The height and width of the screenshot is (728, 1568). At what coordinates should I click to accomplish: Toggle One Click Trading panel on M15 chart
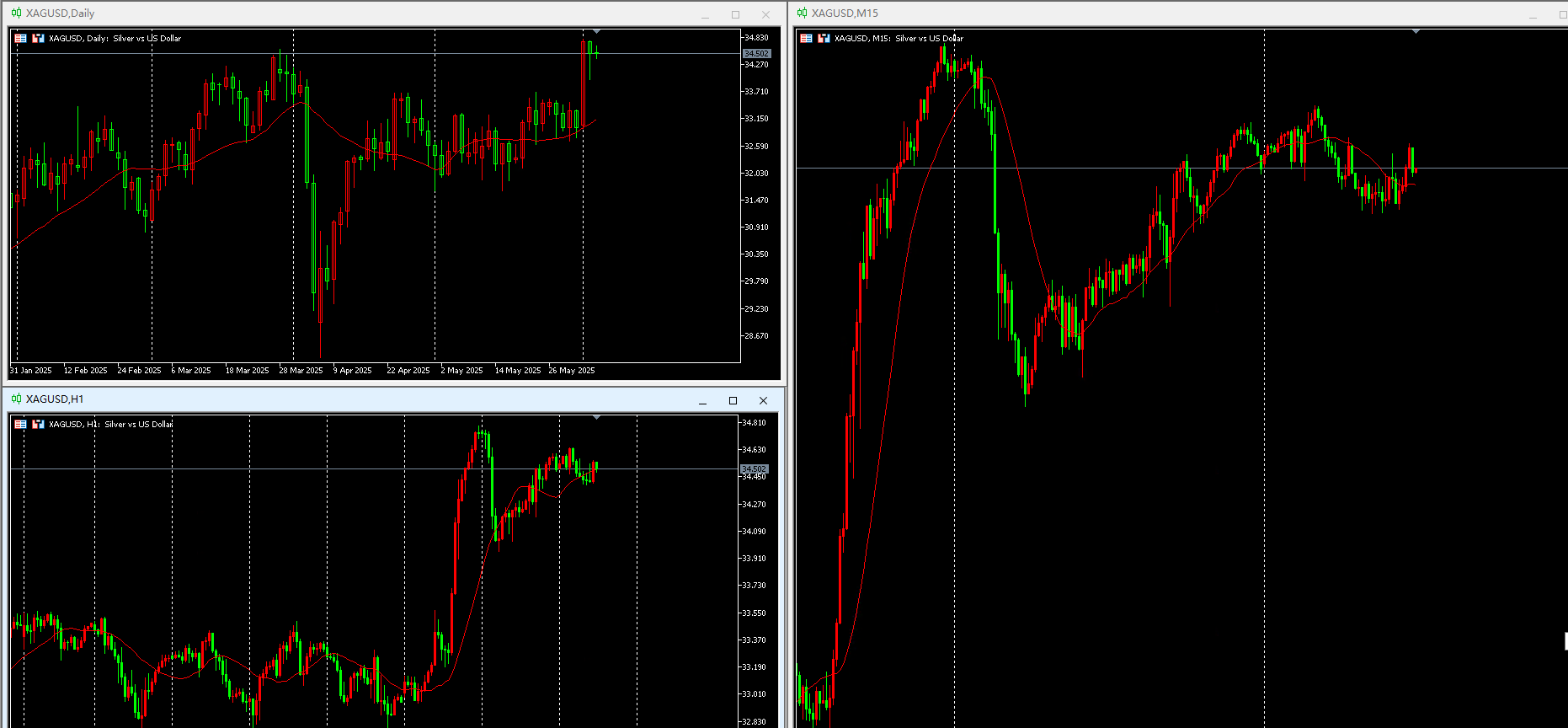click(806, 38)
